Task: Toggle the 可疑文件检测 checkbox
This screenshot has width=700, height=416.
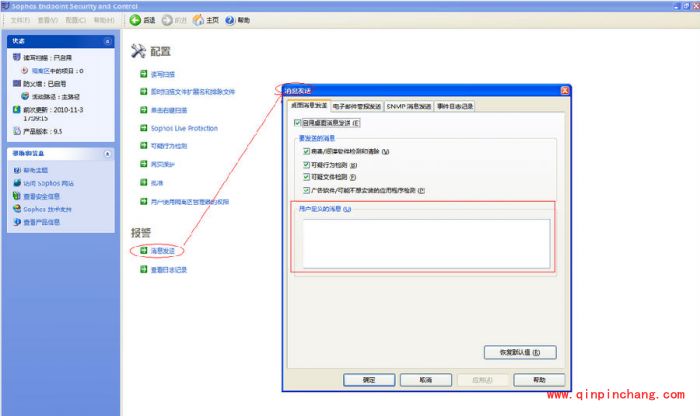Action: pyautogui.click(x=306, y=177)
